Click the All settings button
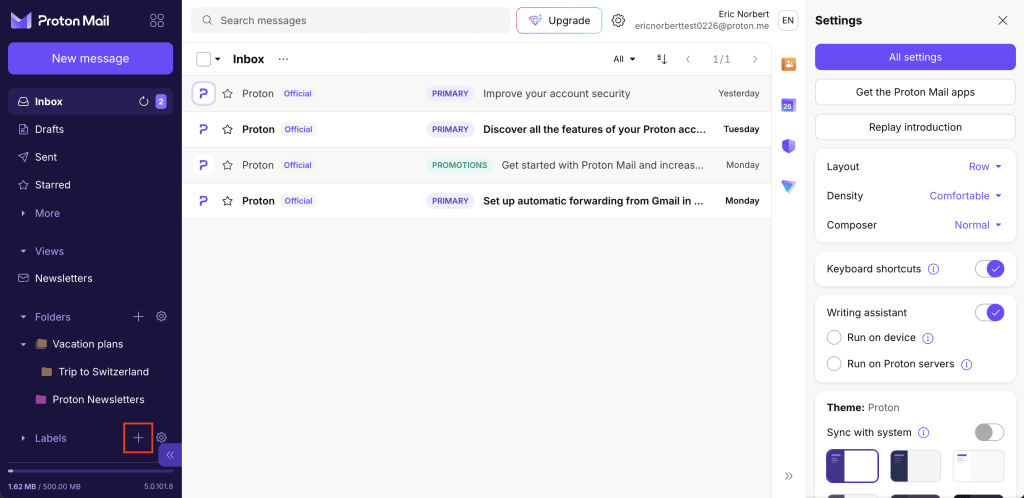 point(915,57)
